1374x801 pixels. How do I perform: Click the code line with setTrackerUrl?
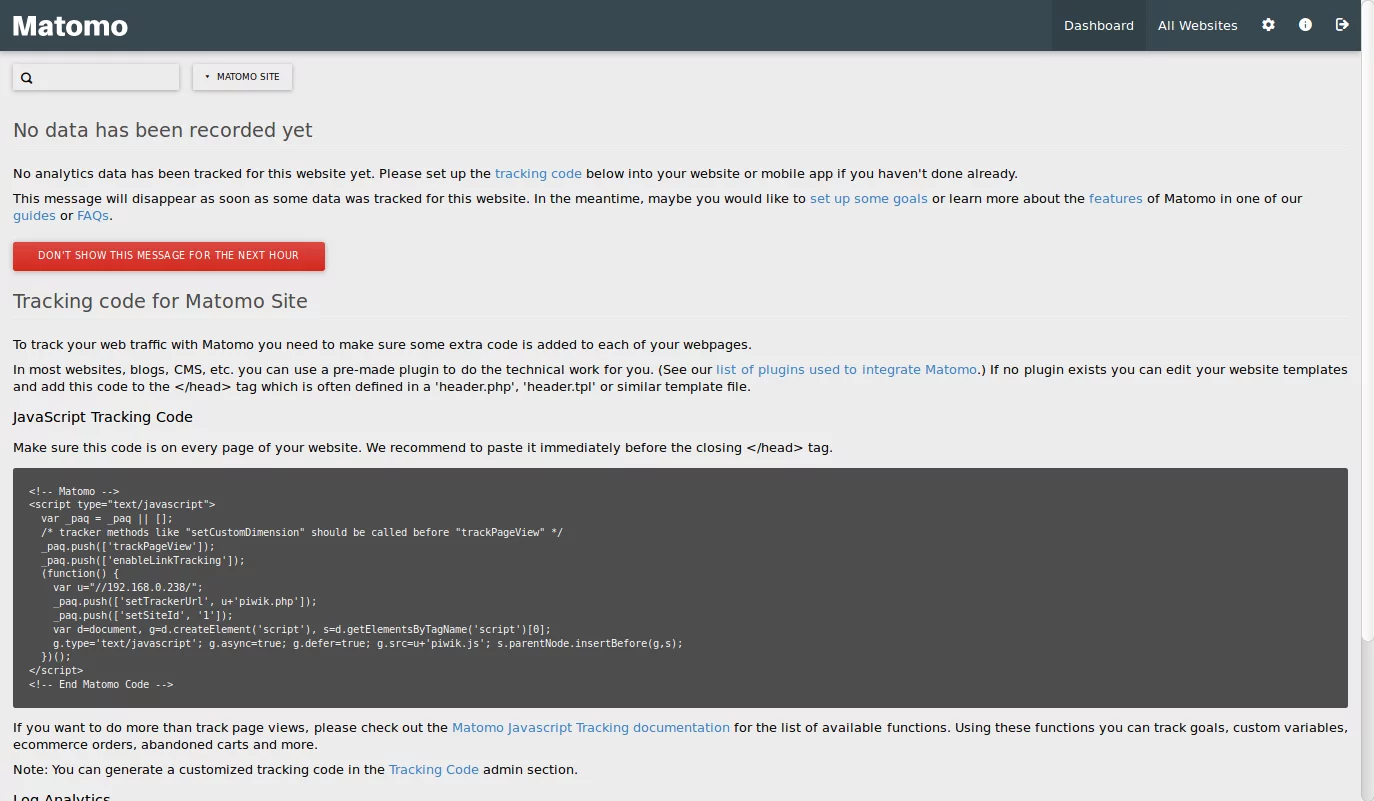[185, 602]
